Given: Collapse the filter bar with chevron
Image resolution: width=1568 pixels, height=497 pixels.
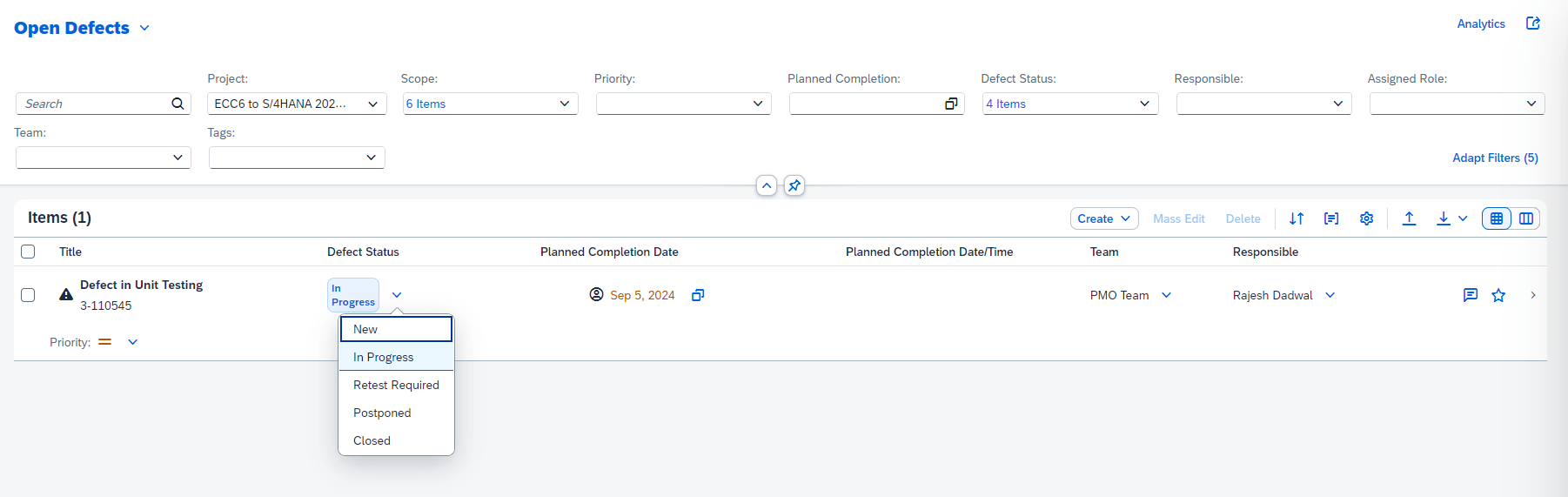Looking at the screenshot, I should click(x=767, y=185).
